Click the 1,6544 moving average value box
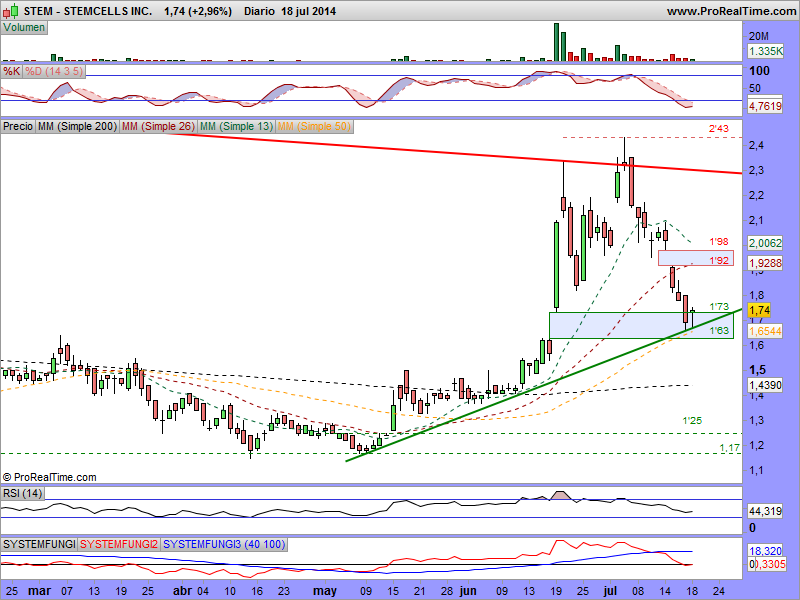Viewport: 800px width, 600px height. click(x=765, y=331)
